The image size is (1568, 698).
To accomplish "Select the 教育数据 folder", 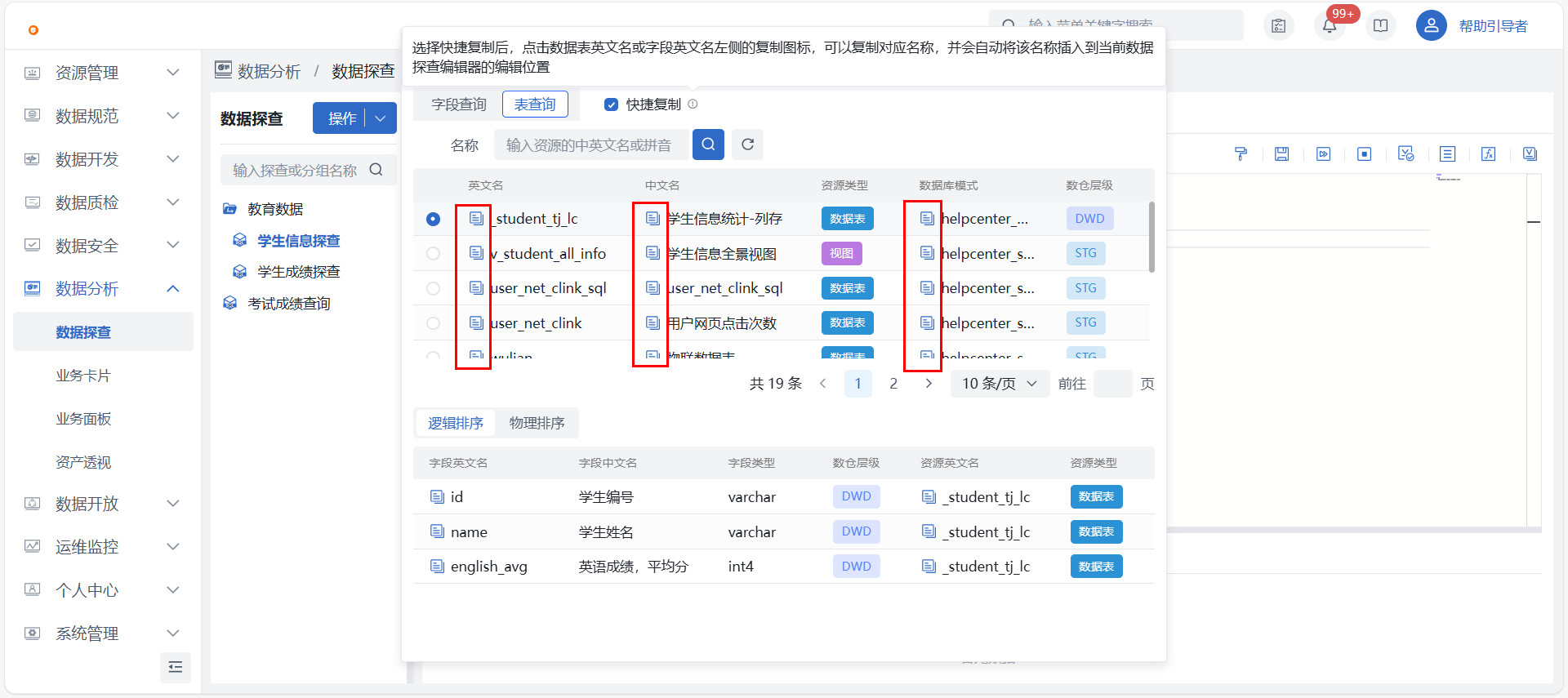I will coord(275,209).
